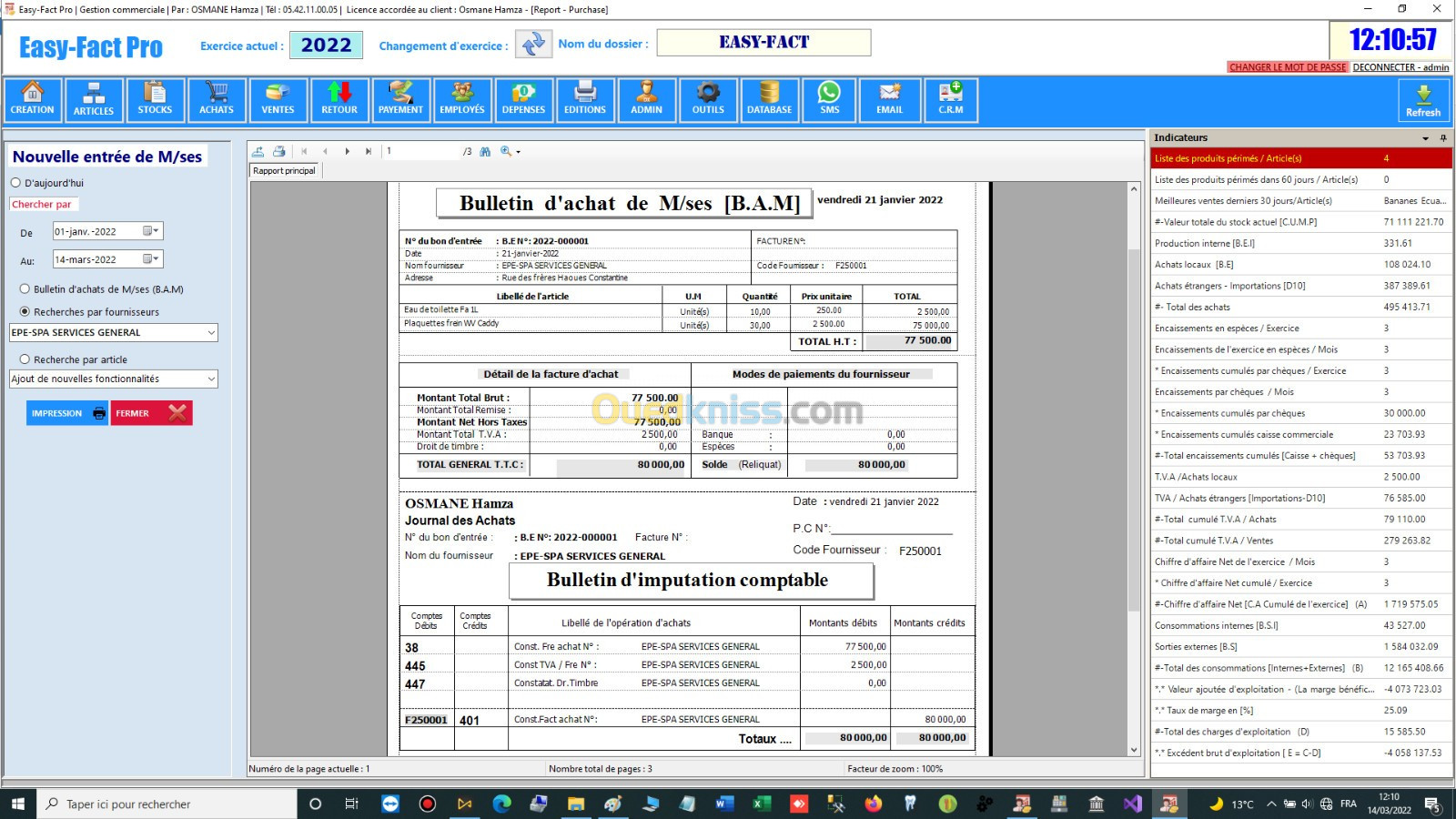Screen dimensions: 1456x819
Task: Select the Taux de marge en [%] row
Action: (x=1301, y=711)
